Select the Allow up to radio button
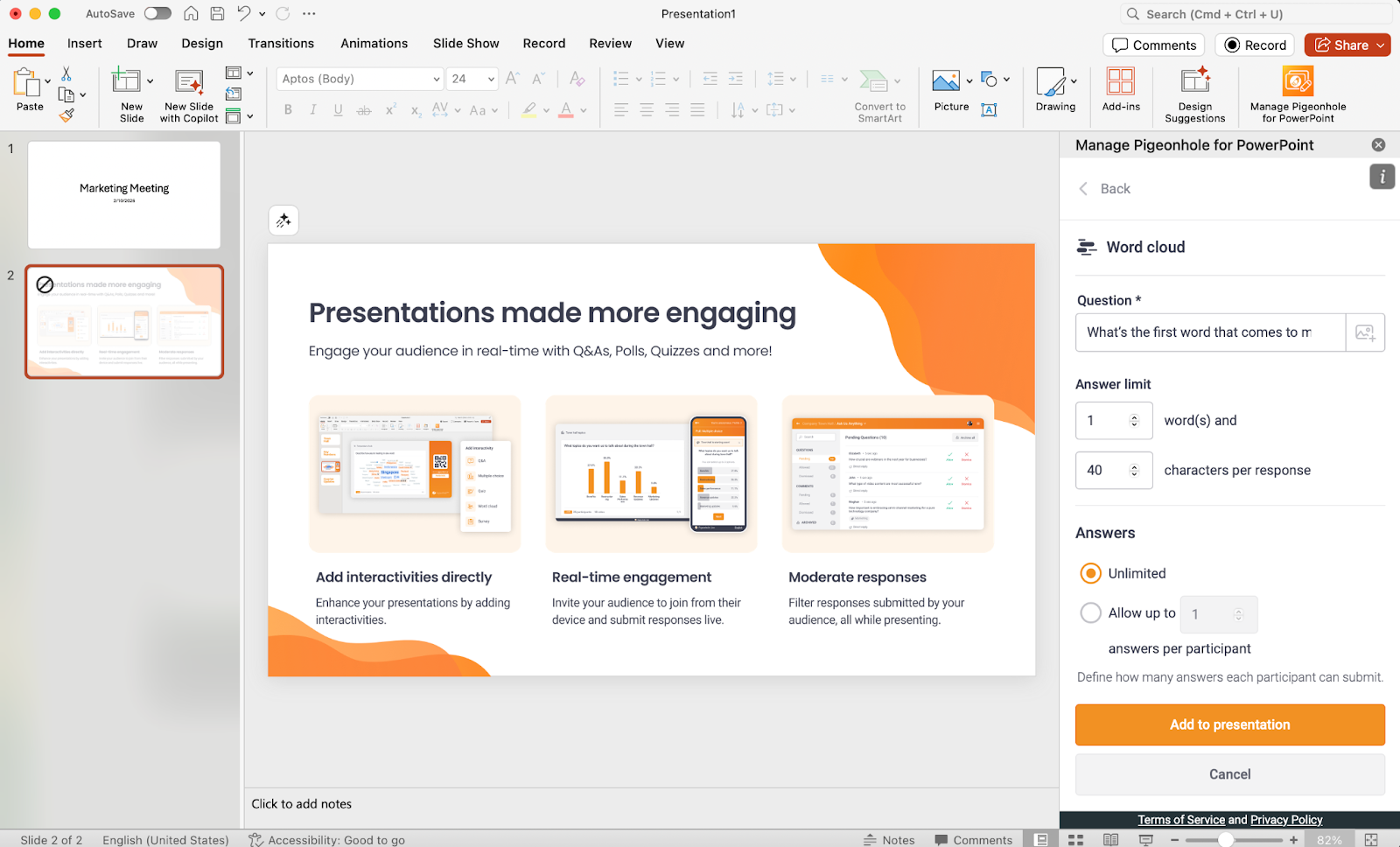 click(x=1090, y=613)
